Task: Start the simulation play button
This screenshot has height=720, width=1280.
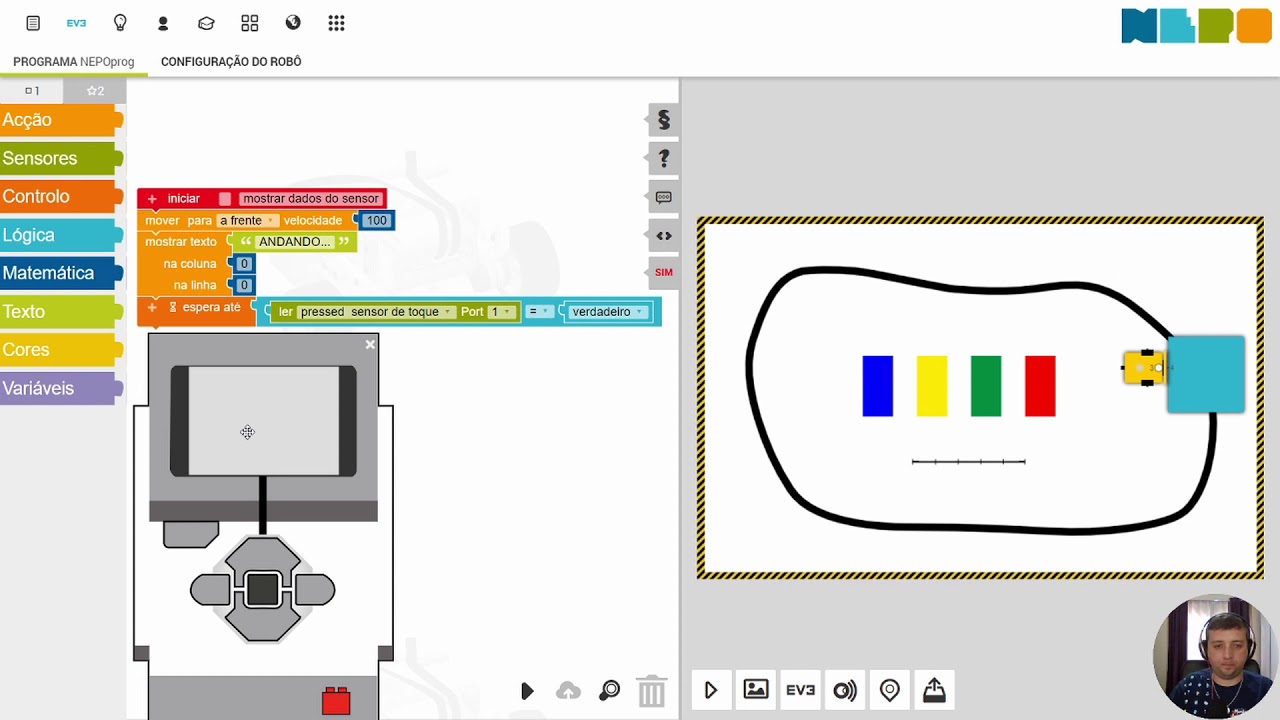Action: (x=711, y=690)
